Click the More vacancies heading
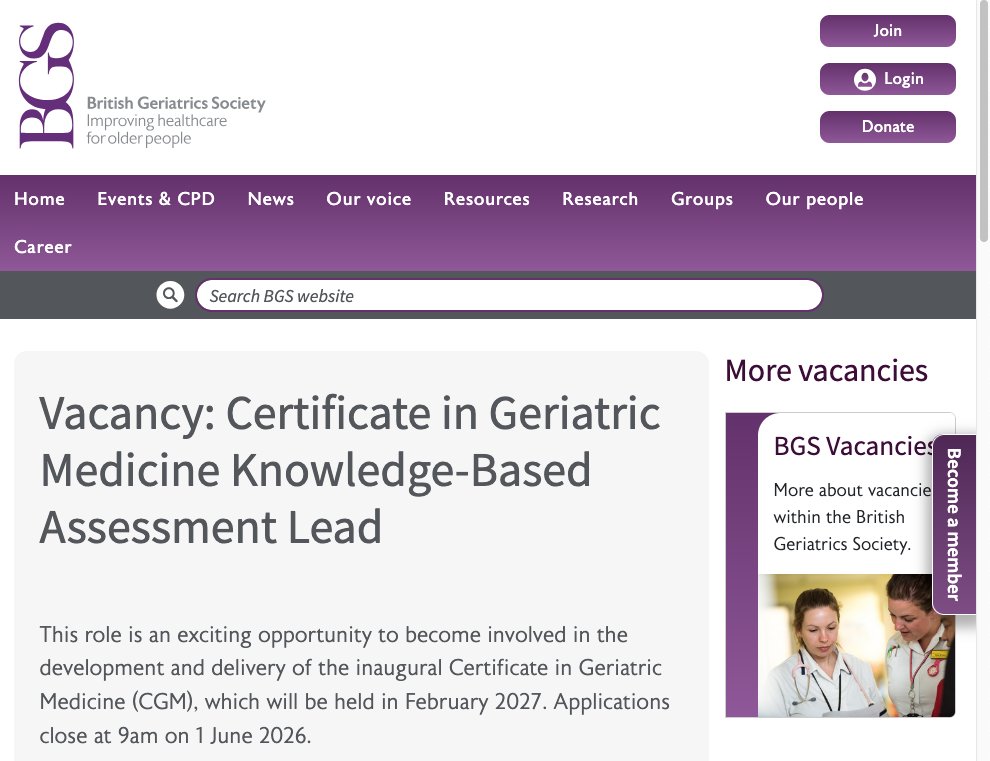The image size is (990, 761). [x=826, y=371]
